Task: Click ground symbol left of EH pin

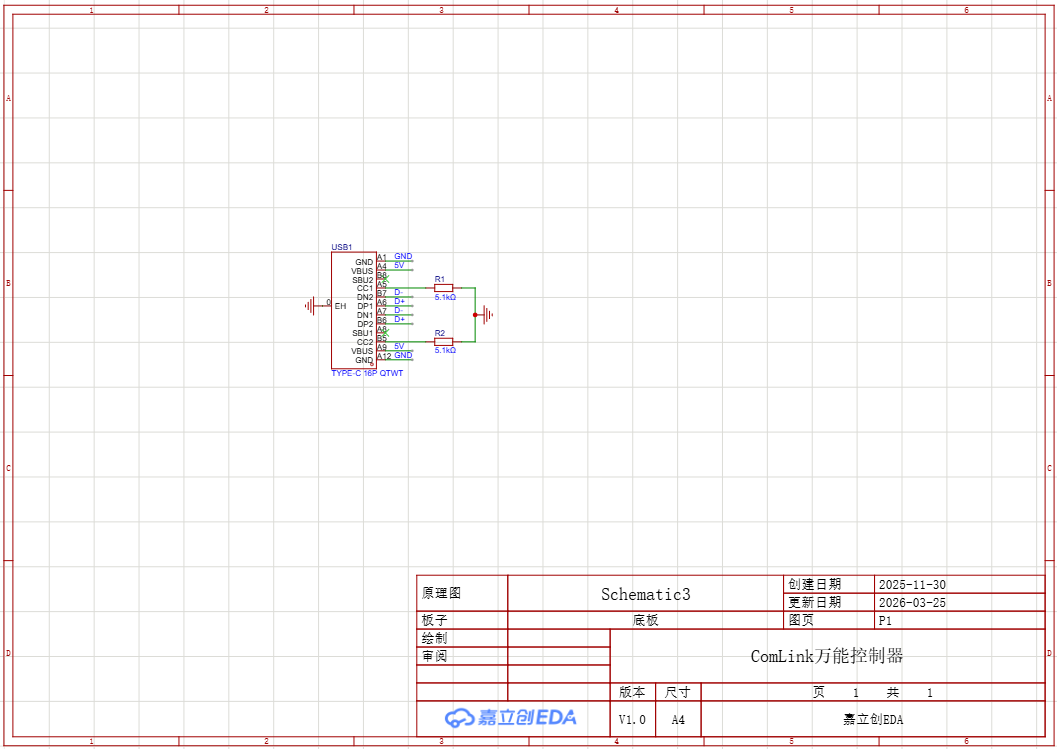Action: [x=311, y=305]
